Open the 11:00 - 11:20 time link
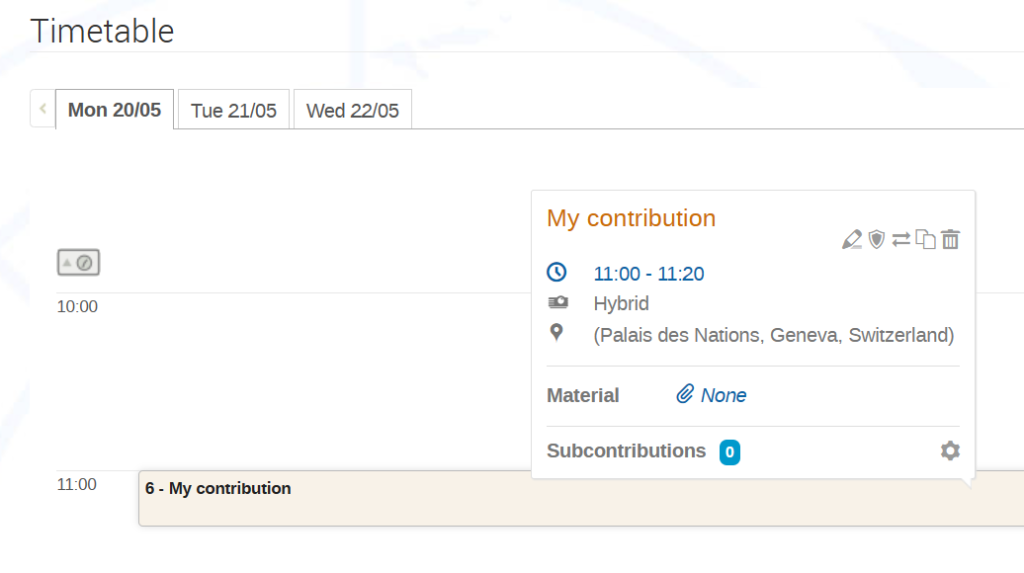1024x573 pixels. (648, 274)
